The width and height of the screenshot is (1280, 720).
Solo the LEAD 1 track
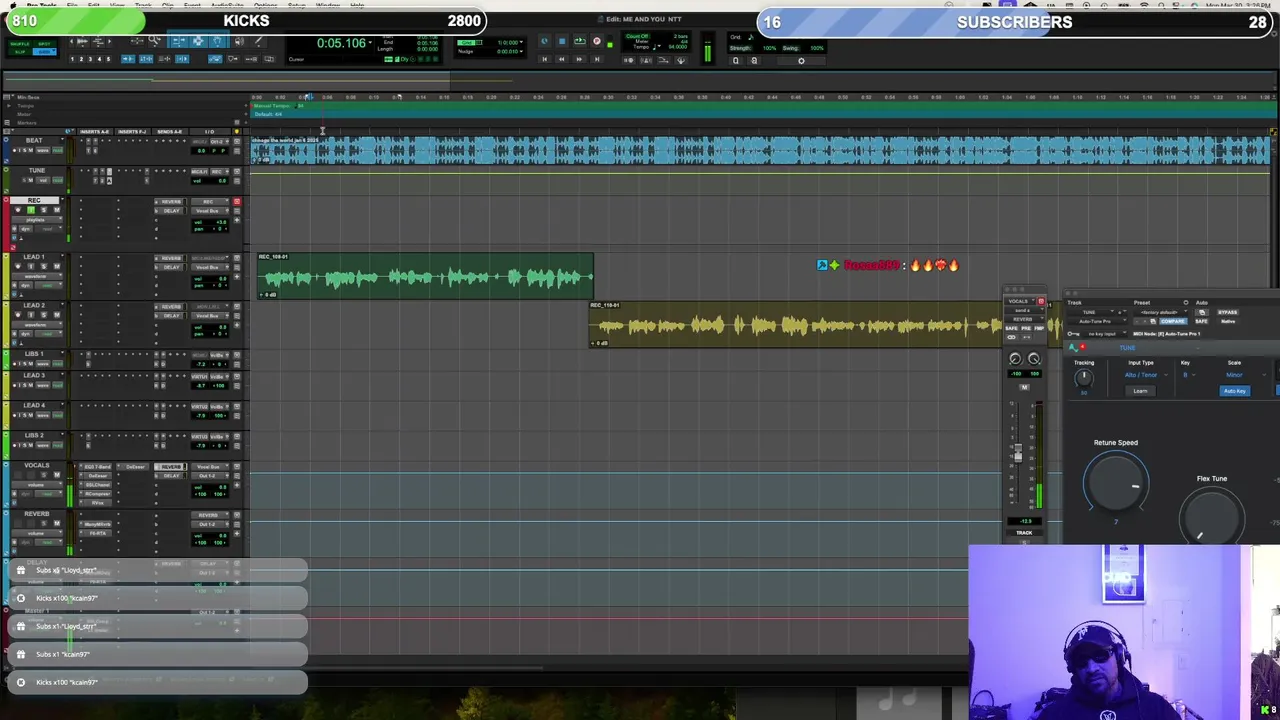[x=44, y=266]
